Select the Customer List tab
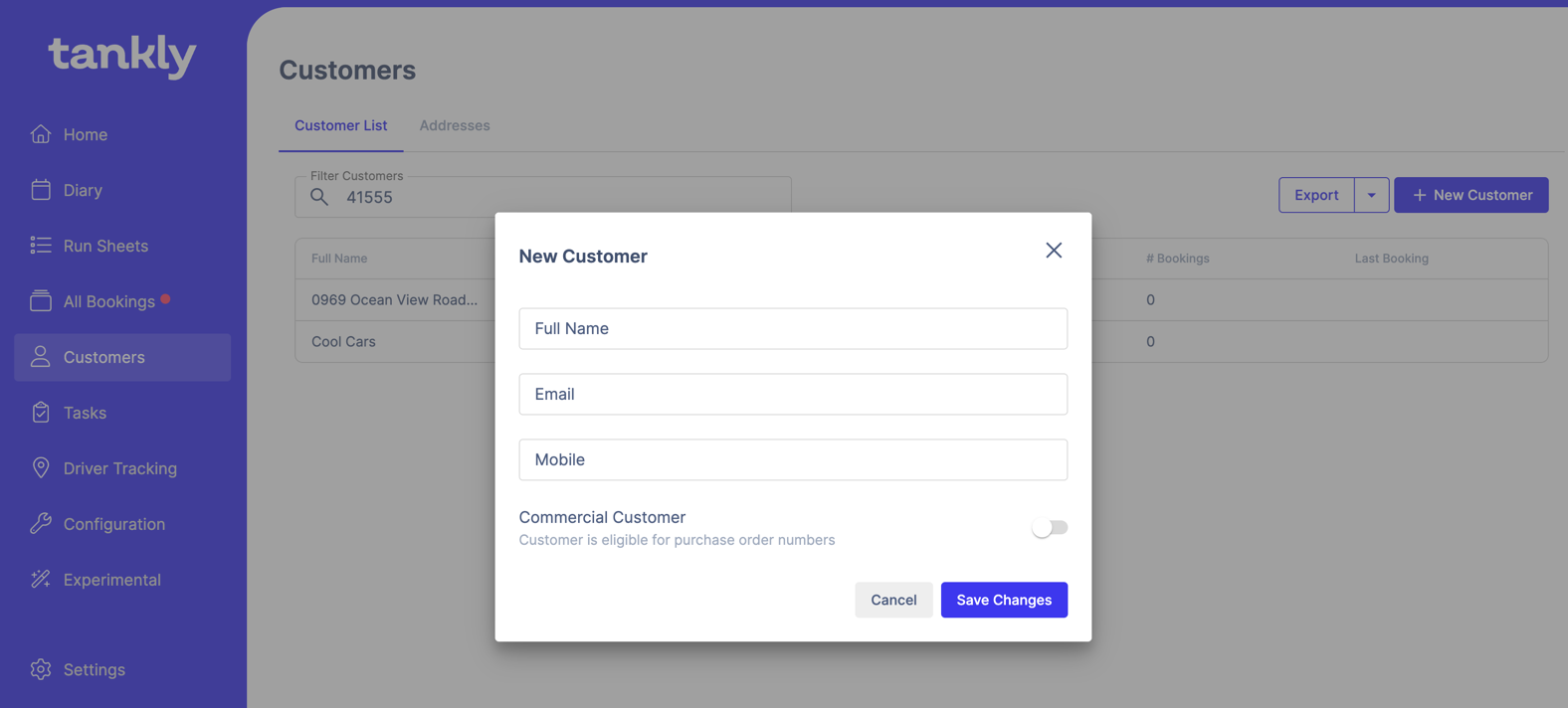 (x=340, y=125)
